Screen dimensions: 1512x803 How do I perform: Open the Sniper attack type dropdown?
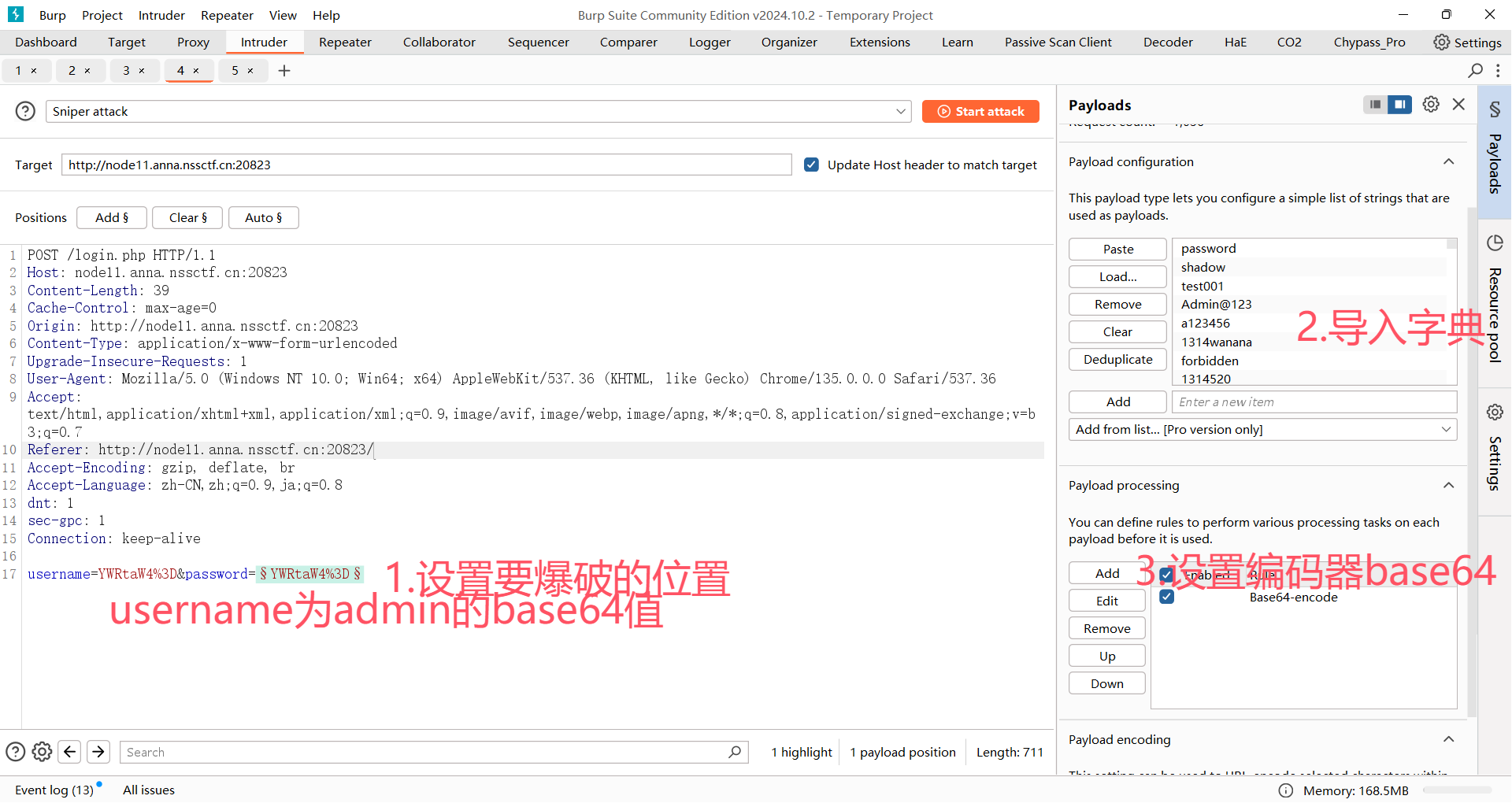click(479, 111)
